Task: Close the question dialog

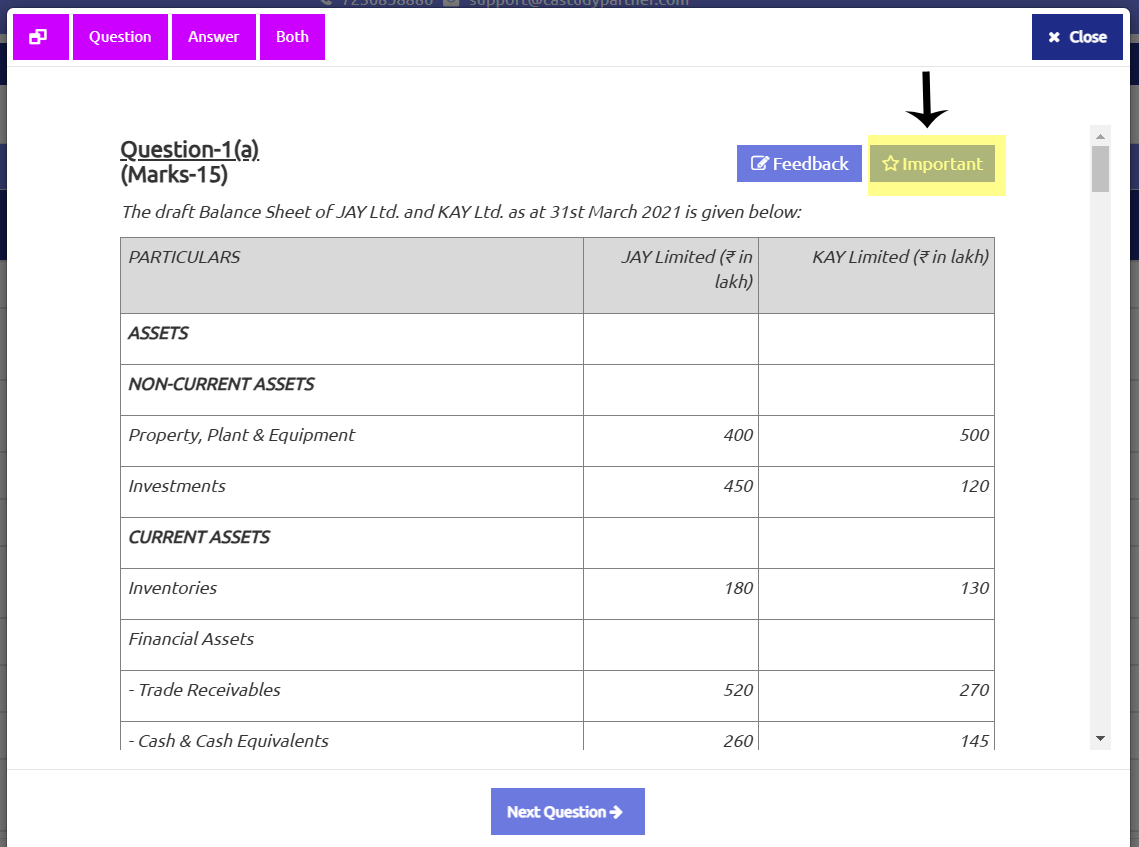Action: point(1077,37)
